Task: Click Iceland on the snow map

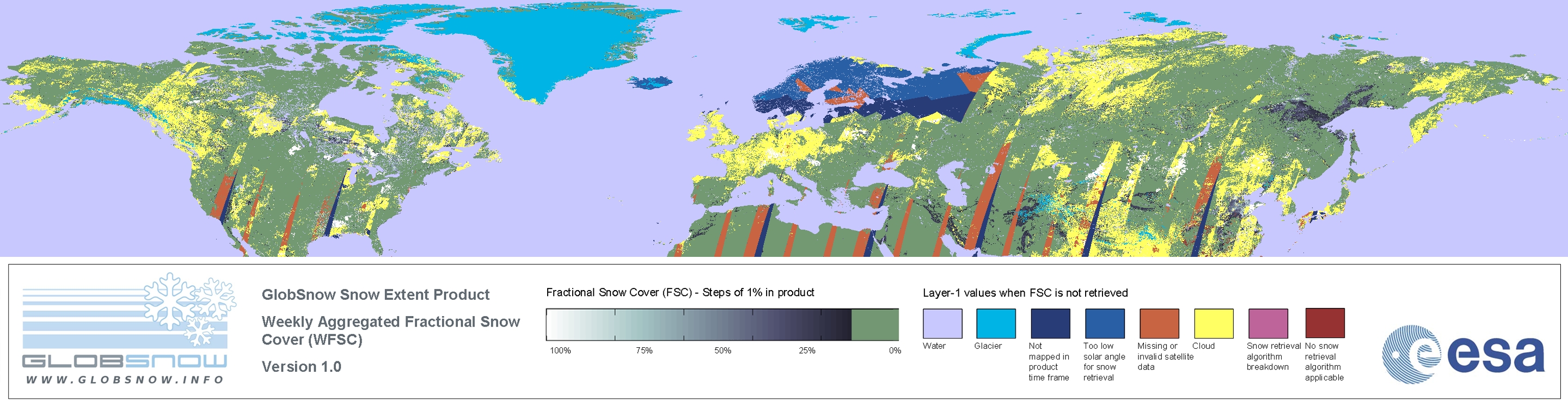Action: (x=650, y=82)
